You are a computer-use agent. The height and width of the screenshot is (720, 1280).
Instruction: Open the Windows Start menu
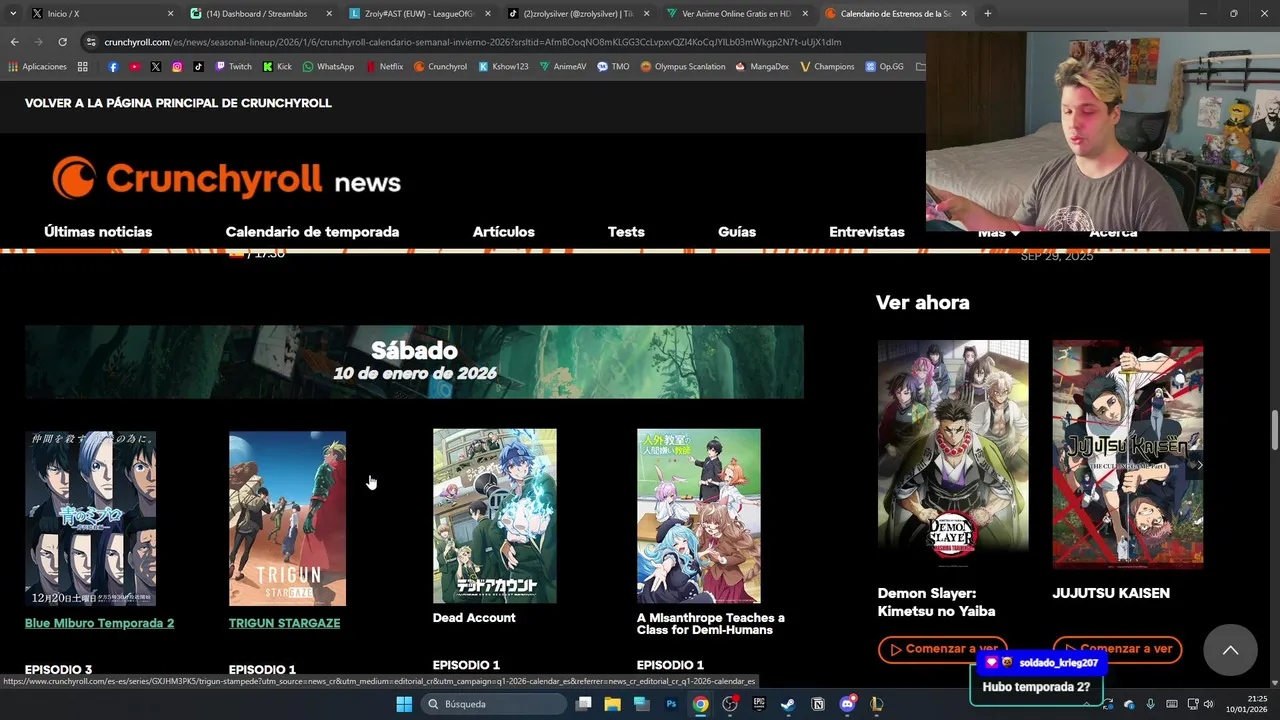[404, 704]
